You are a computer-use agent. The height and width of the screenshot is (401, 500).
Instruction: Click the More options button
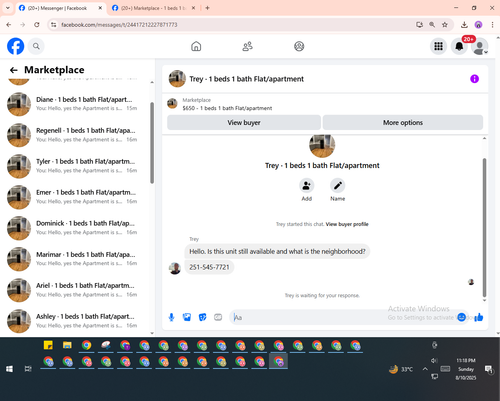pos(403,122)
